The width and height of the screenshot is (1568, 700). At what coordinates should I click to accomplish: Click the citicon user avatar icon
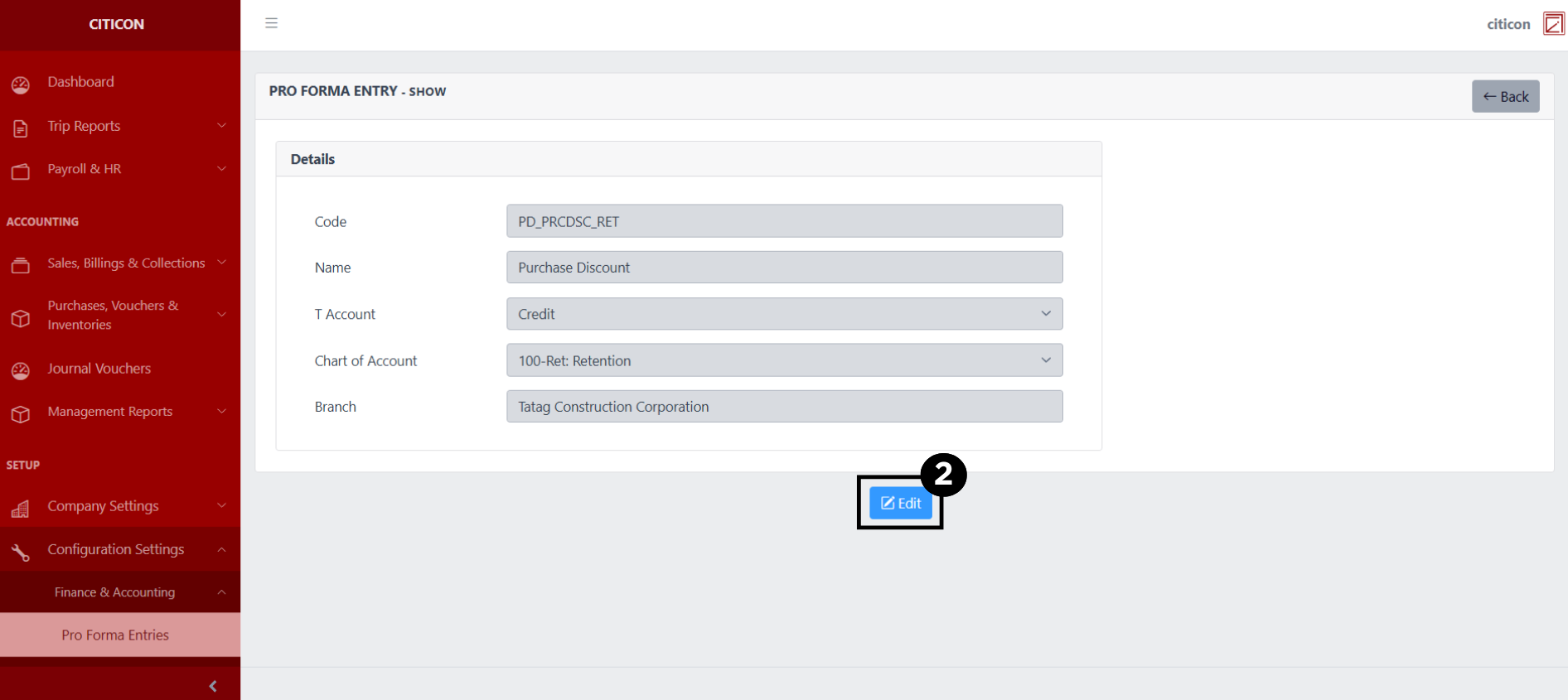coord(1554,24)
